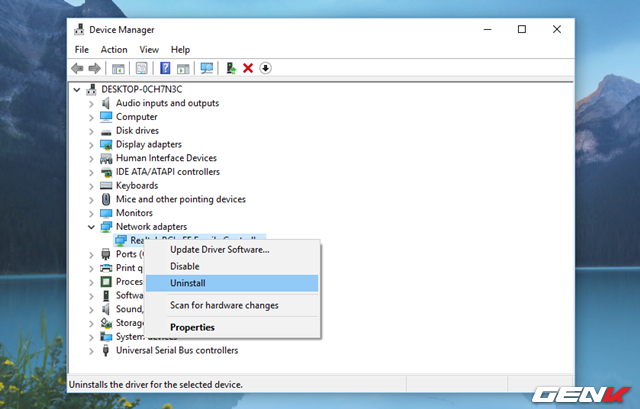The image size is (640, 409).
Task: Click the Scan for hardware changes monitor icon
Action: click(x=207, y=68)
